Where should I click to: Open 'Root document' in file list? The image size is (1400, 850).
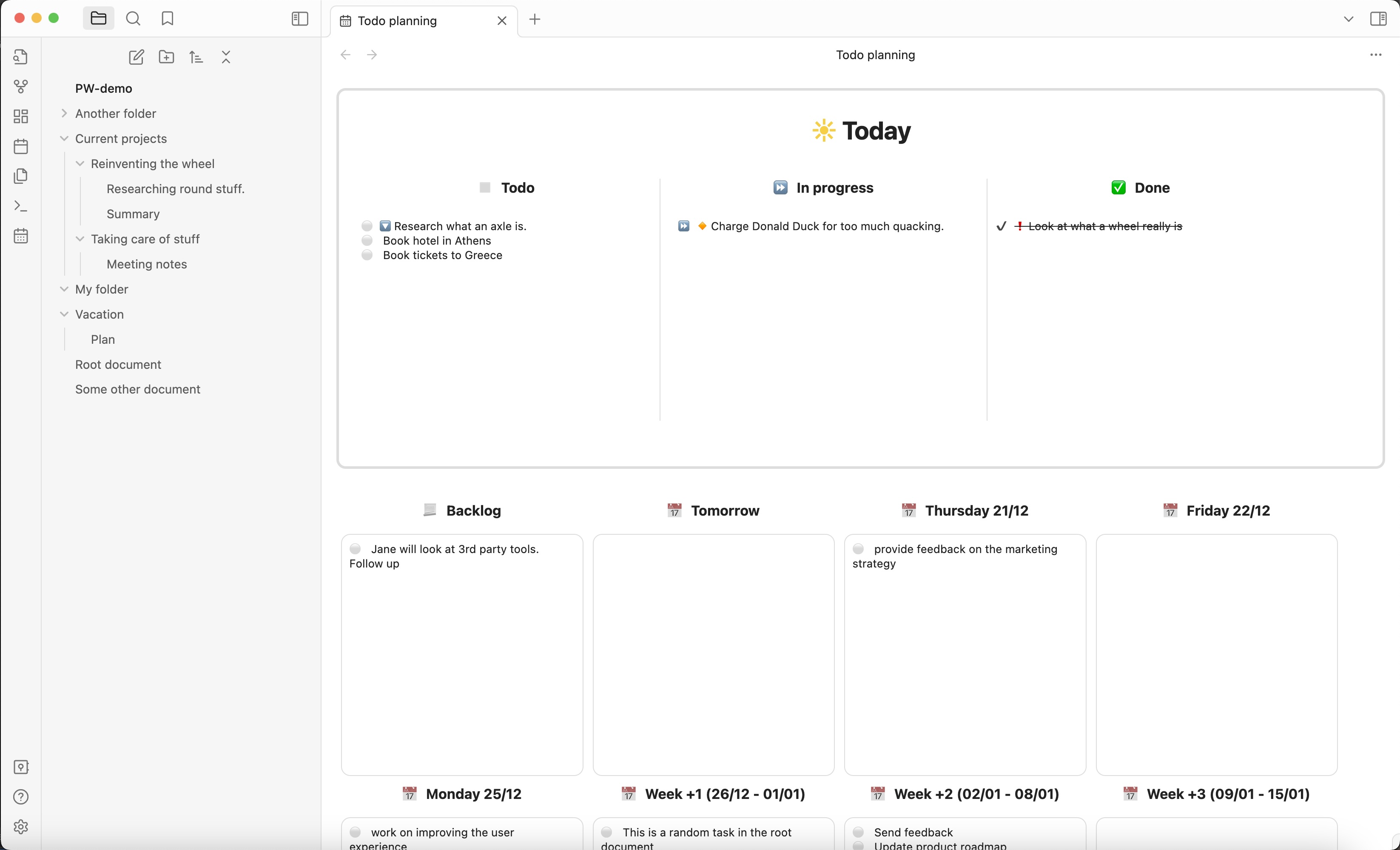tap(118, 365)
